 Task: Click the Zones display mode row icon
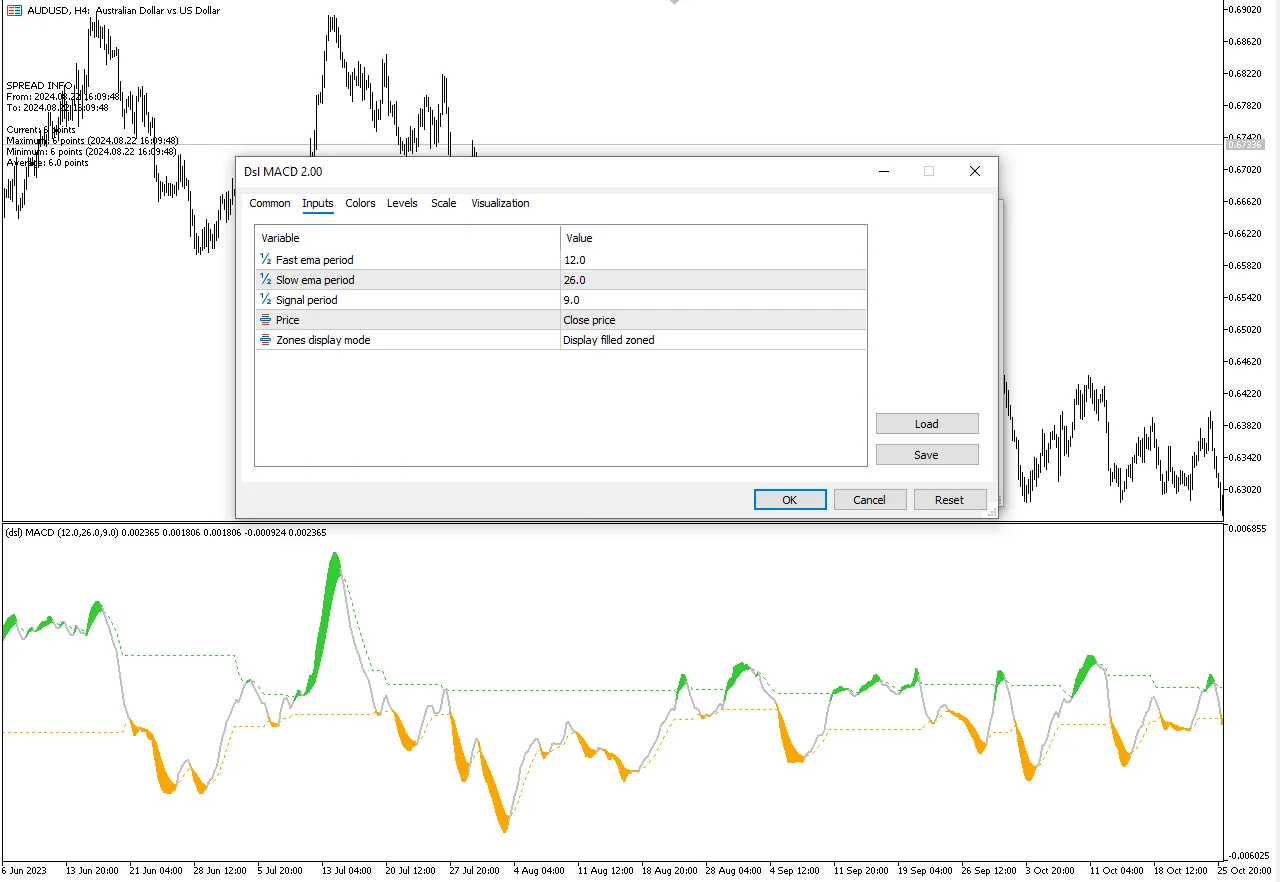click(x=265, y=340)
